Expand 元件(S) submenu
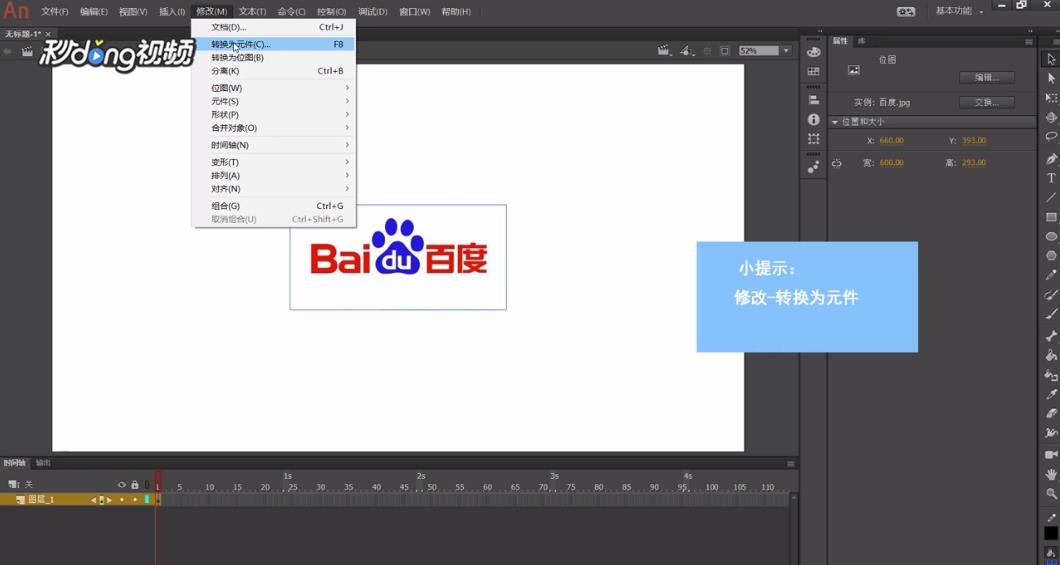 tap(273, 101)
